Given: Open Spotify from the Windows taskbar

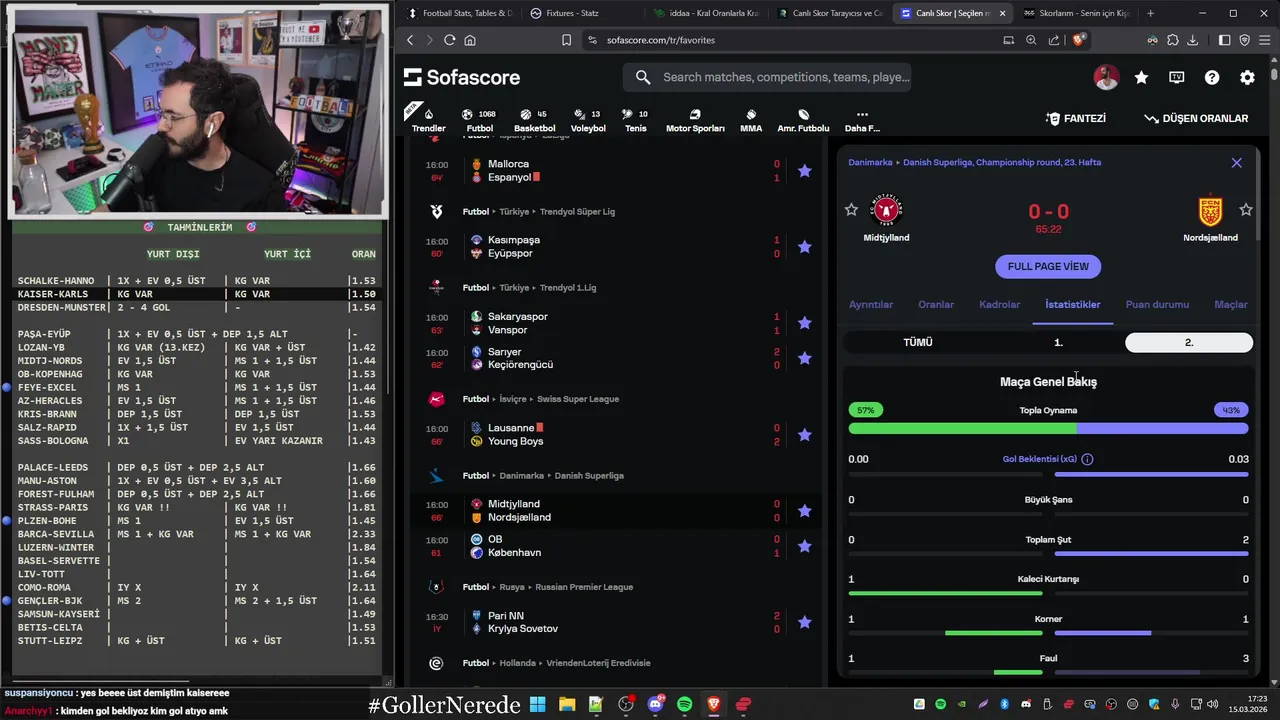Looking at the screenshot, I should coord(684,704).
